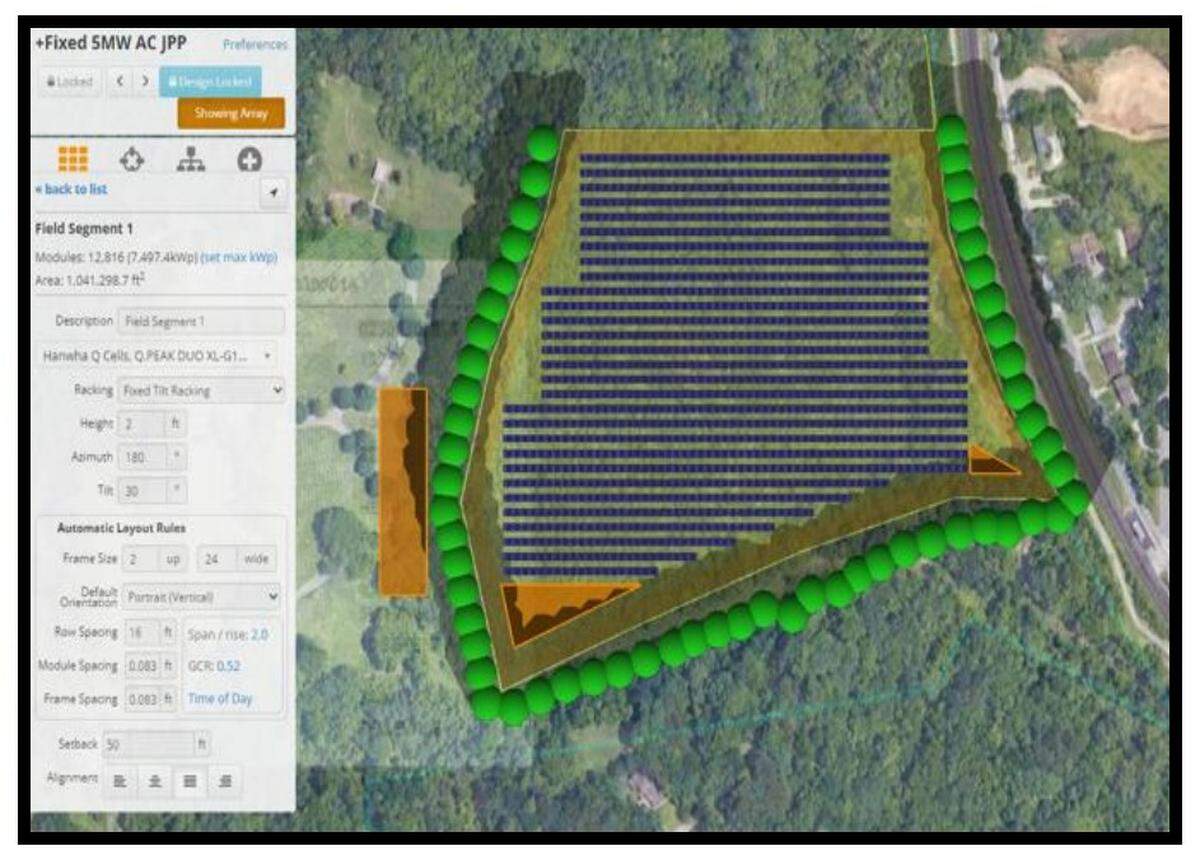Click the Time of Day link
Viewport: 1200px width, 860px height.
tap(220, 699)
